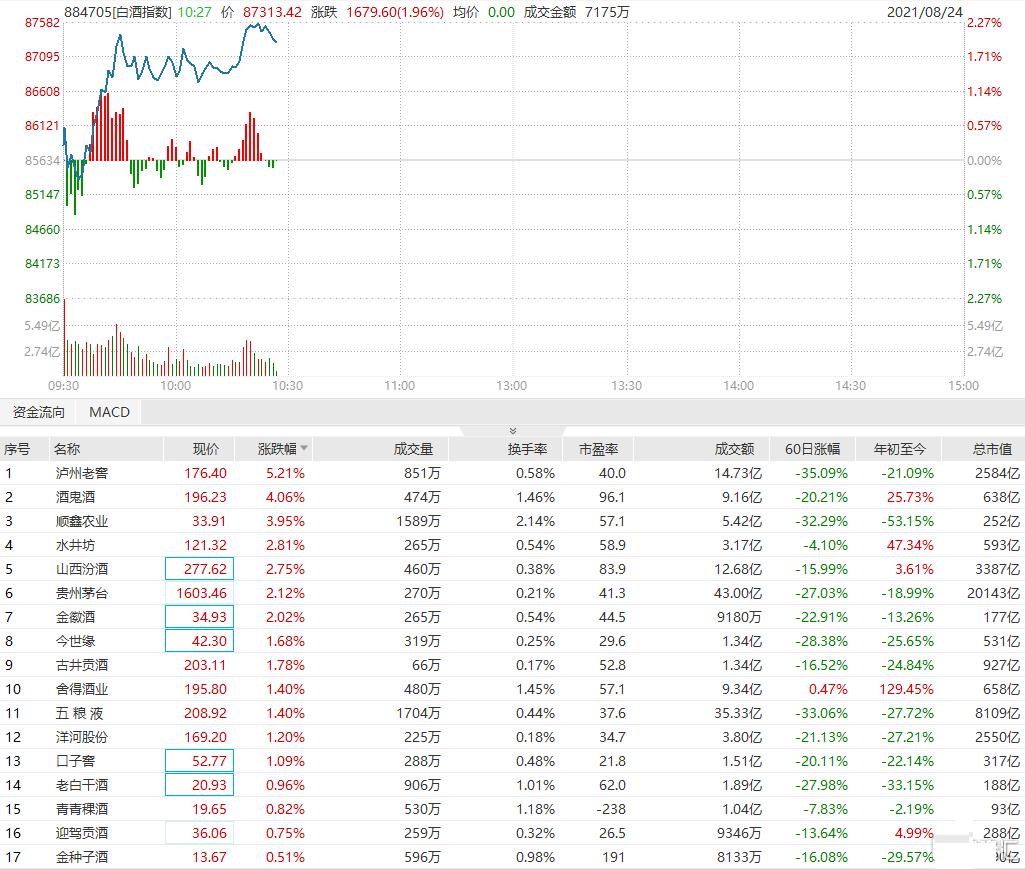Click the 11:00 mark on time axis

point(399,386)
